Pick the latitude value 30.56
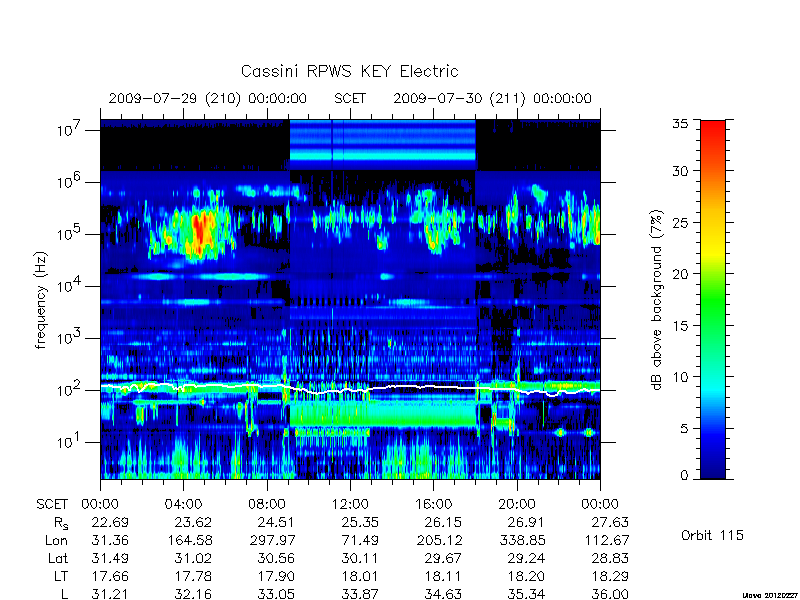Screen dimensions: 800x600 pos(276,558)
